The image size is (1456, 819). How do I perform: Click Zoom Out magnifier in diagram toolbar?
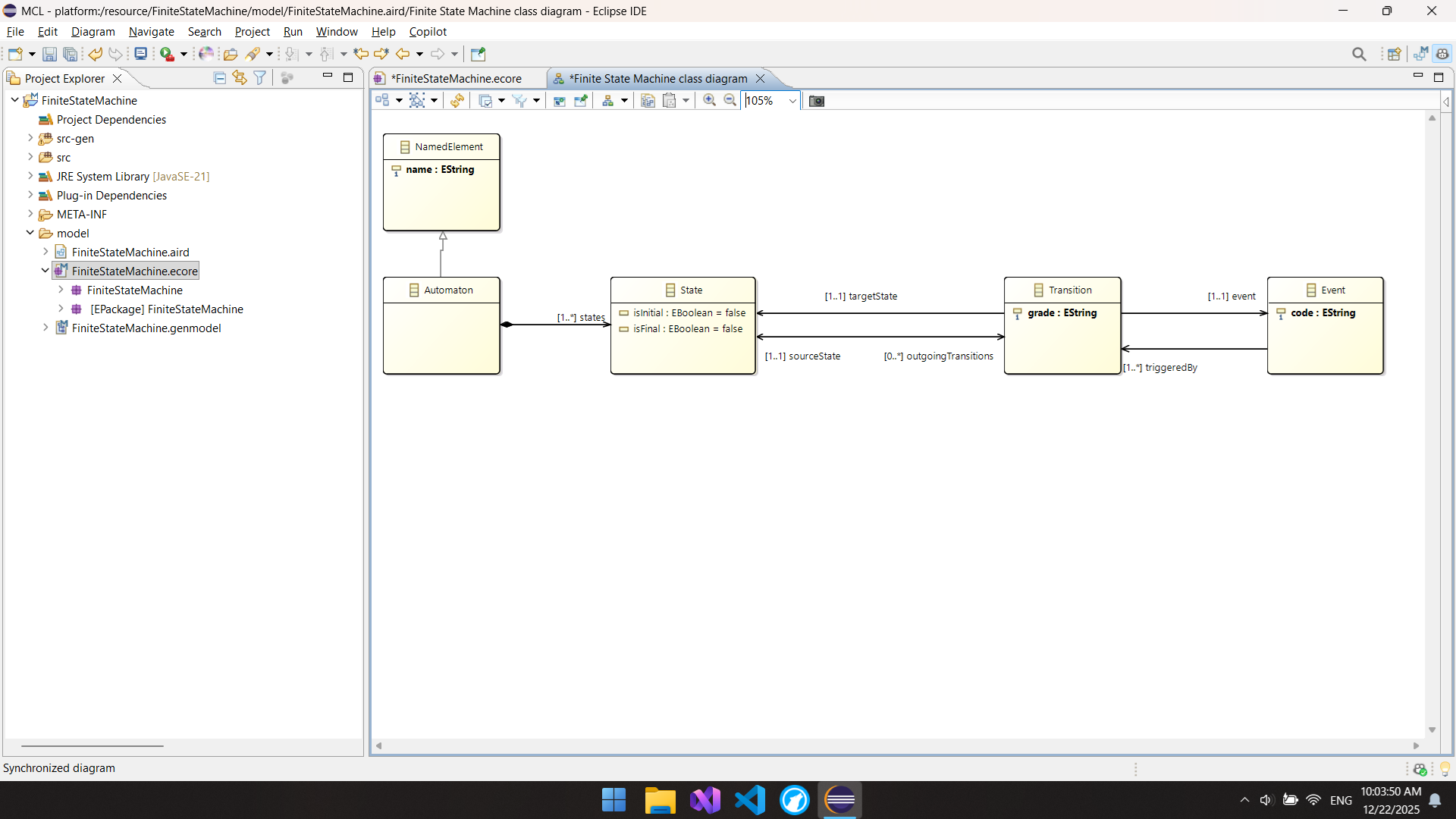pos(730,101)
